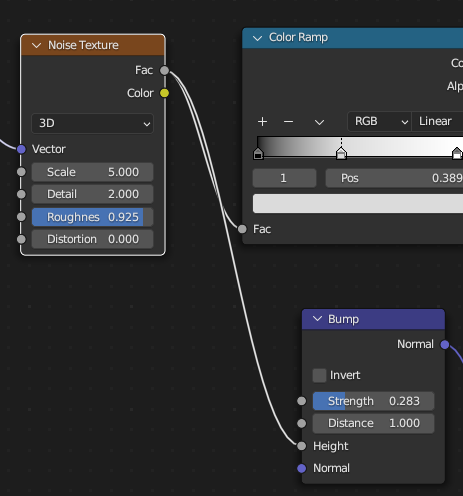Enable the Invert checkbox in Bump

319,375
